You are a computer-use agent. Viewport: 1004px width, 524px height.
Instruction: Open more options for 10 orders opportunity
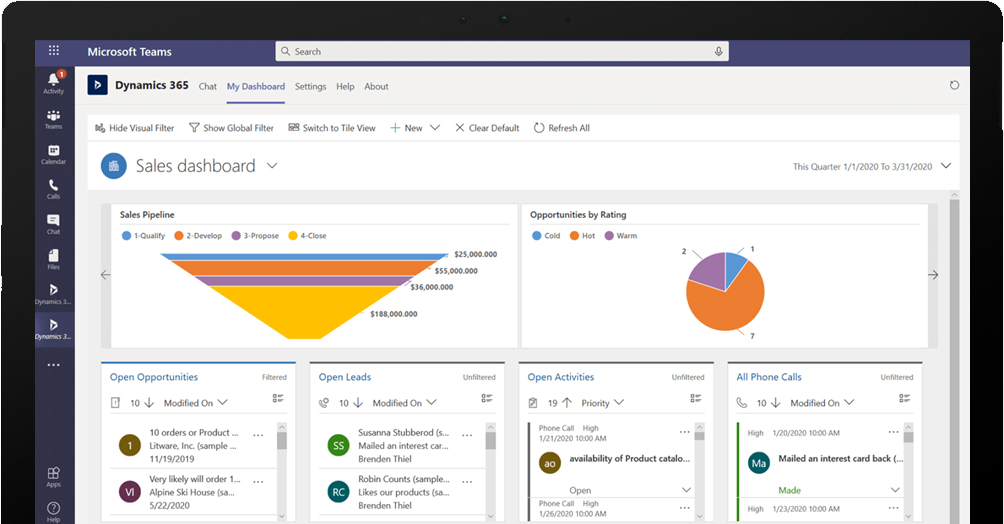(x=258, y=435)
